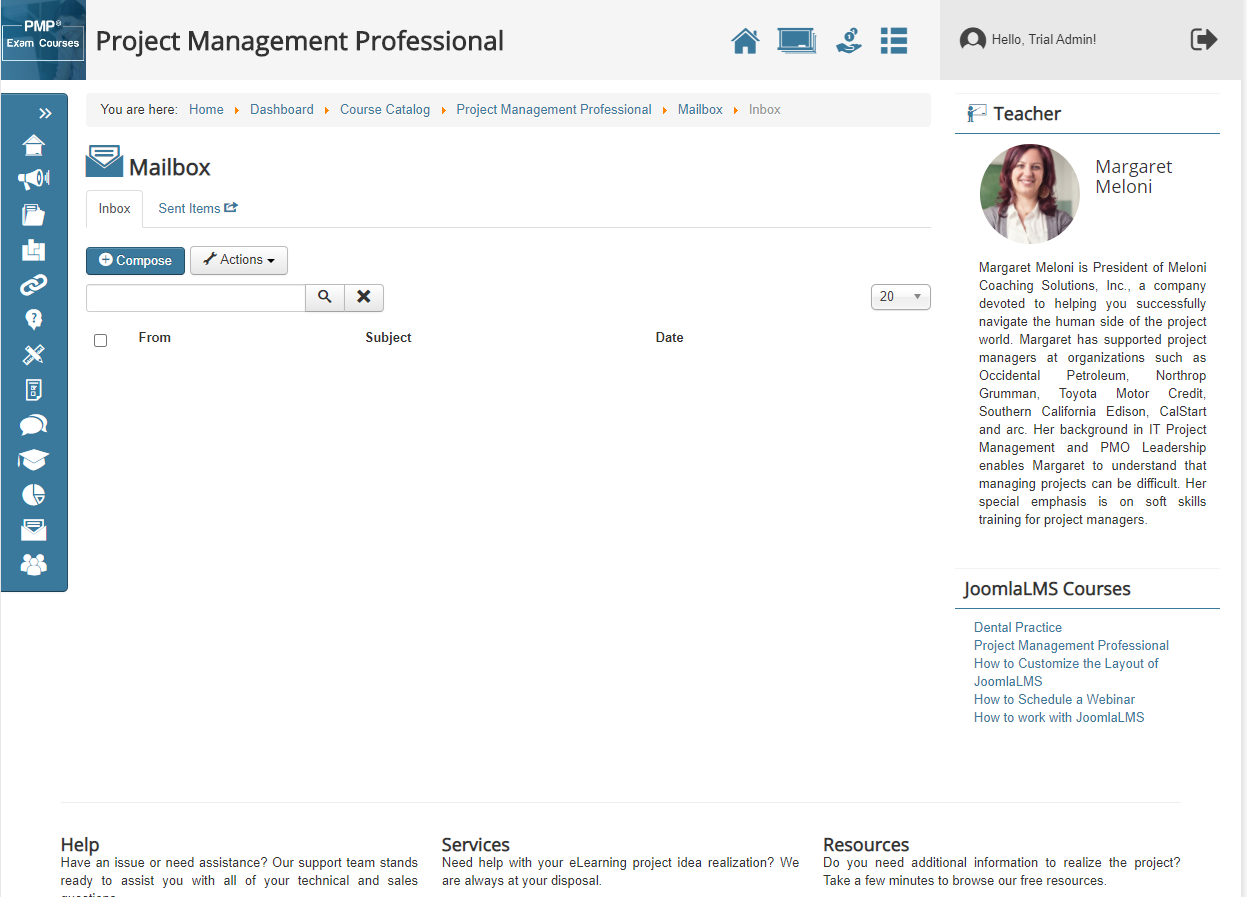
Task: Open the Learning Paths blocks icon in sidebar
Action: 34,250
